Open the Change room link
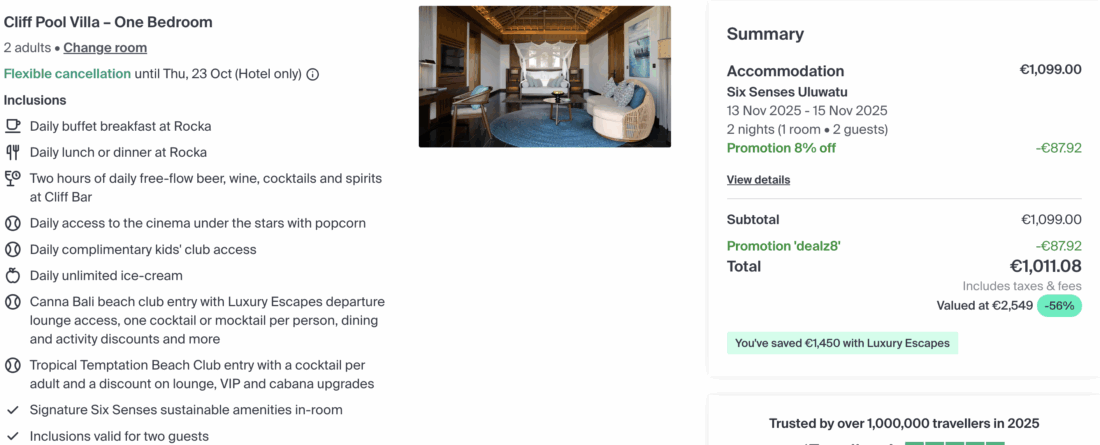 pos(105,48)
